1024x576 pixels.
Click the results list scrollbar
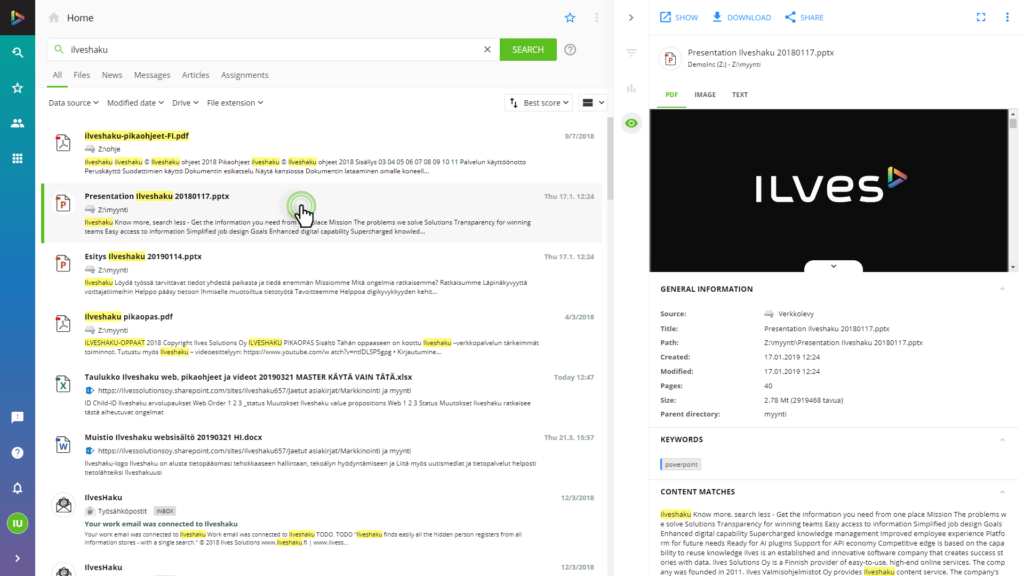(x=610, y=158)
